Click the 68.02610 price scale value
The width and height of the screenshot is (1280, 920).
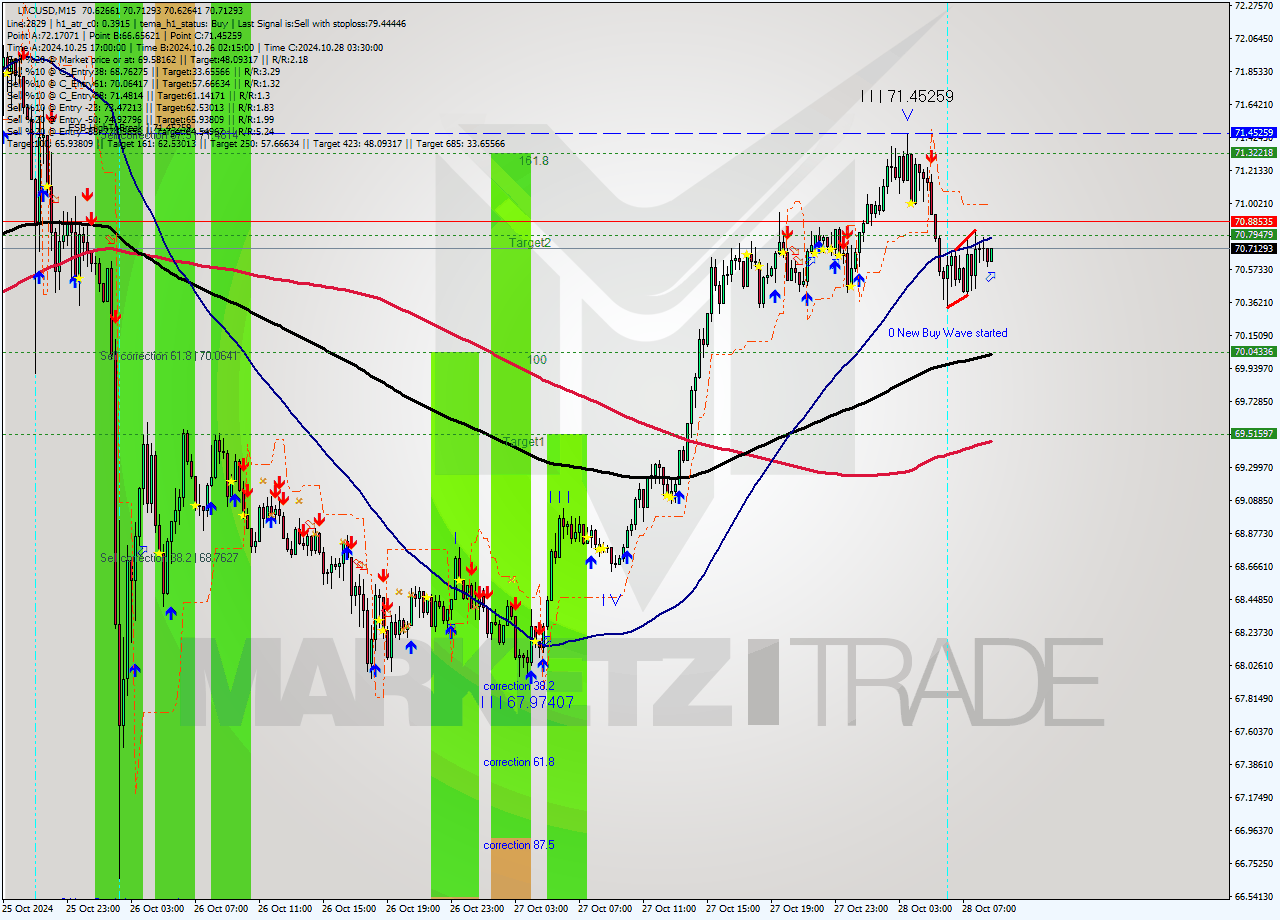[x=1253, y=666]
